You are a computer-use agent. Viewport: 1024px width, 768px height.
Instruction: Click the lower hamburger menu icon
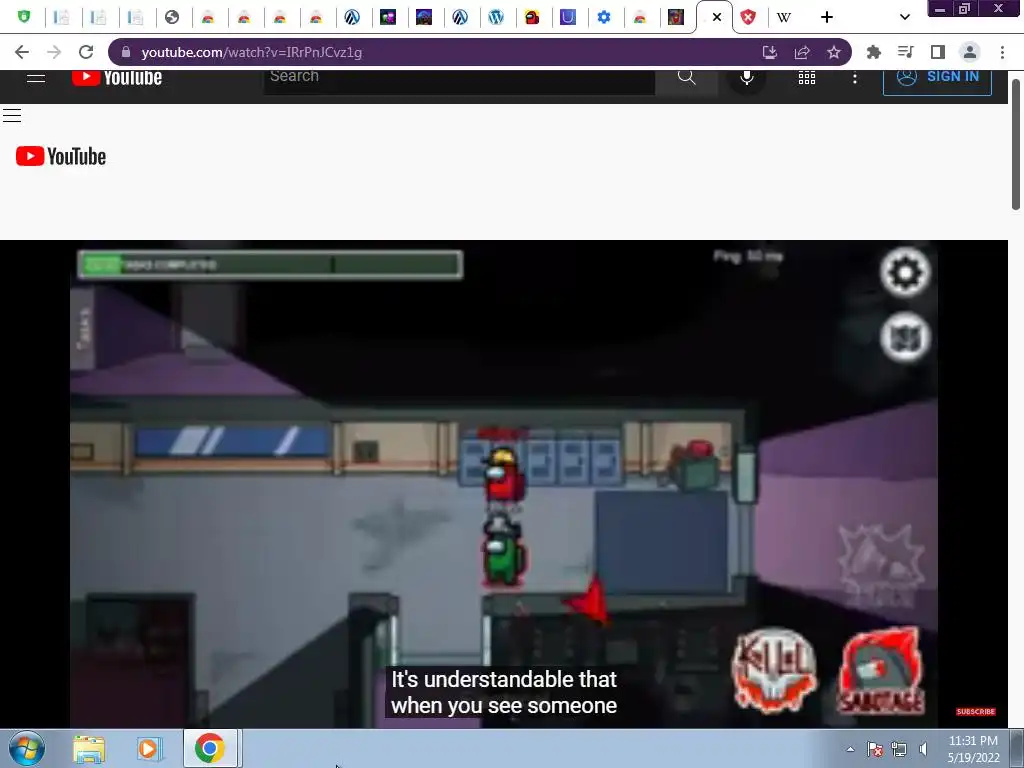tap(12, 116)
